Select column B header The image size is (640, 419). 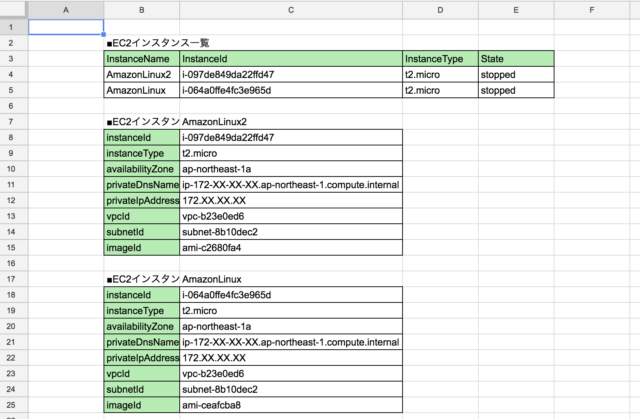[x=142, y=10]
